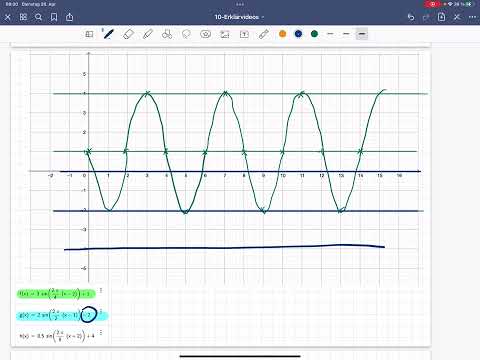Select the thinnest stroke width
Screen dimensions: 480x360
[330, 34]
